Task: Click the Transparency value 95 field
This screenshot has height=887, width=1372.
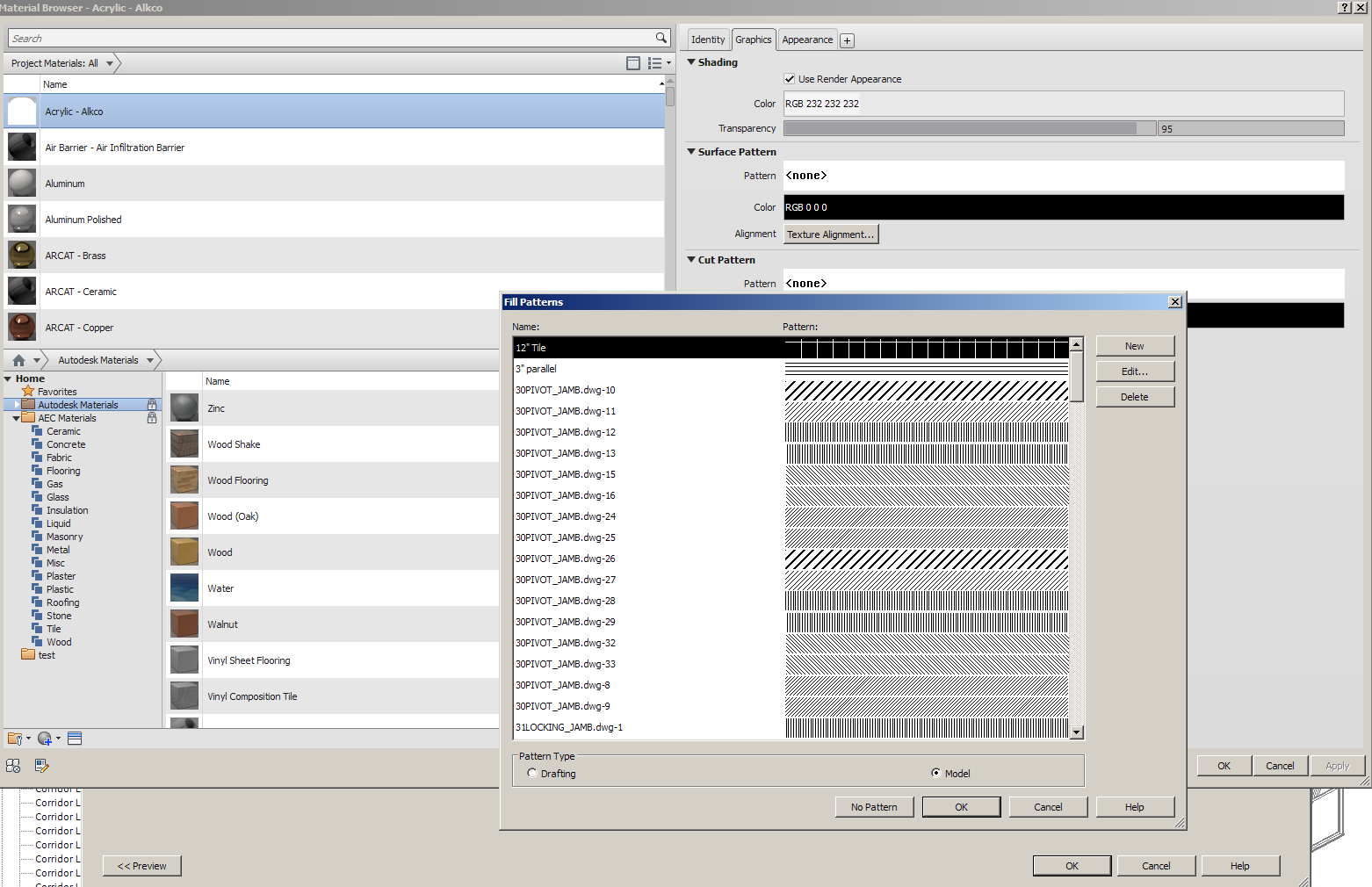Action: click(1251, 128)
